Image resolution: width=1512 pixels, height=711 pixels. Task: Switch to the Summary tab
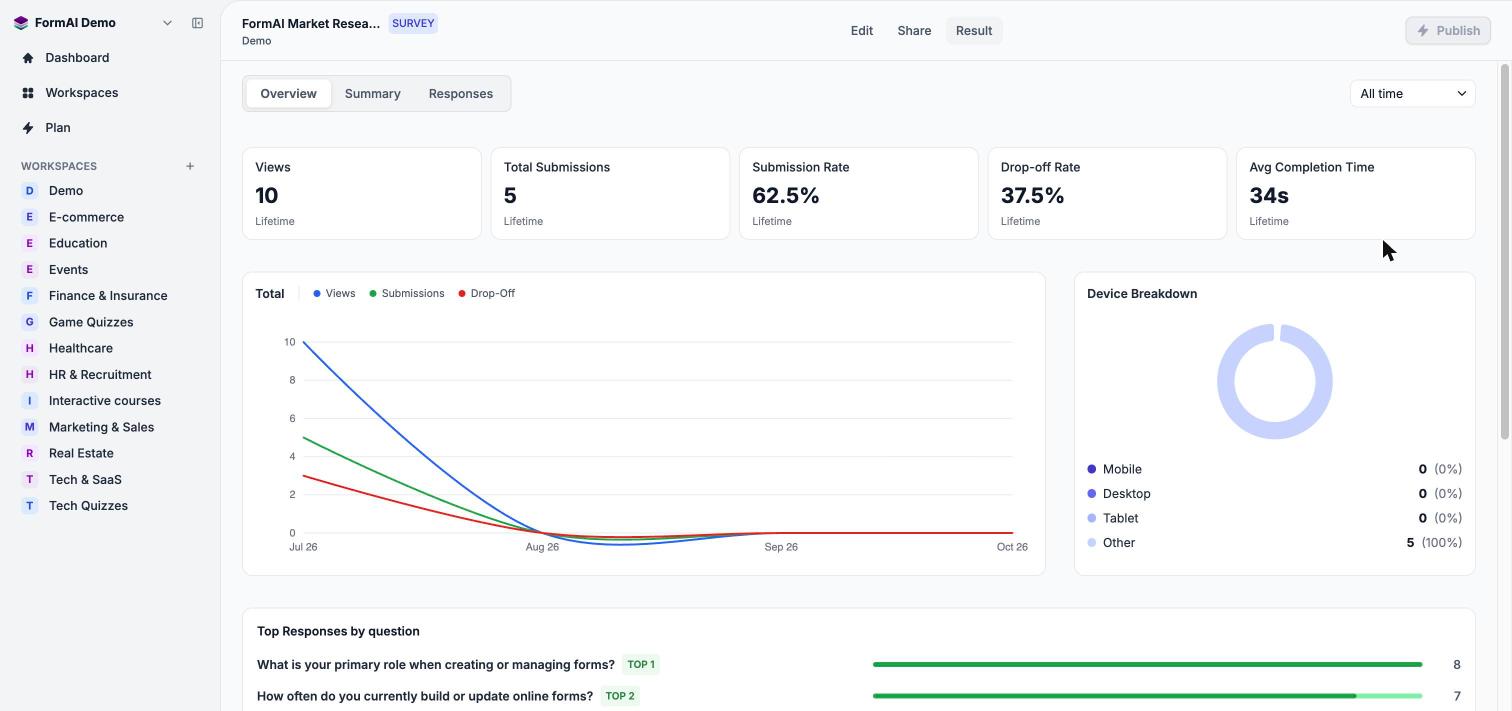[373, 94]
